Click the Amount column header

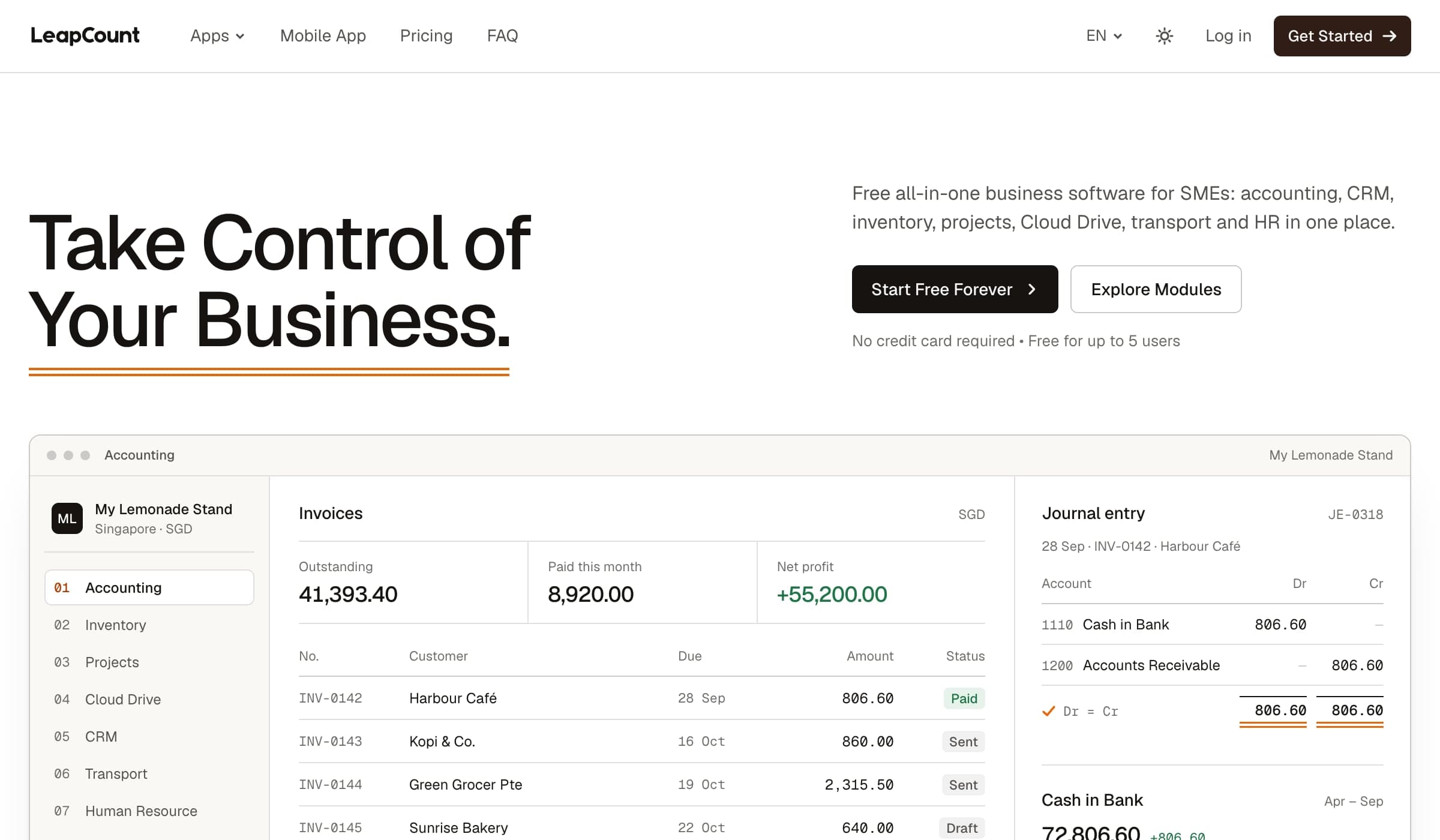click(x=870, y=656)
